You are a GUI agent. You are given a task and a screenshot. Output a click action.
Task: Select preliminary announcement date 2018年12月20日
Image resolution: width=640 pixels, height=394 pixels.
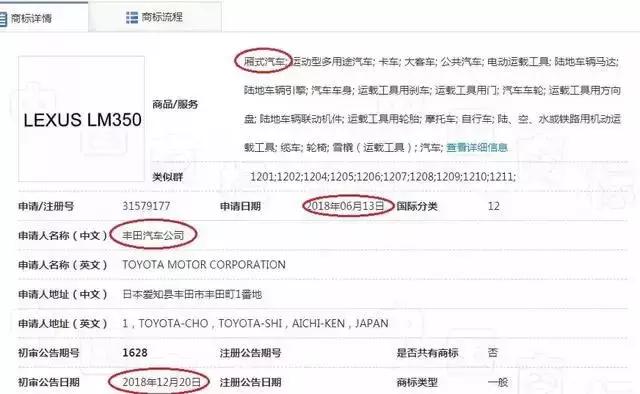click(x=161, y=382)
